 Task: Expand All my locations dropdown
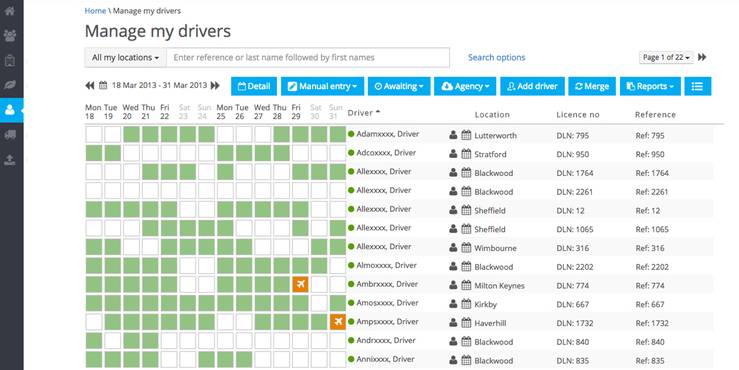click(x=125, y=58)
